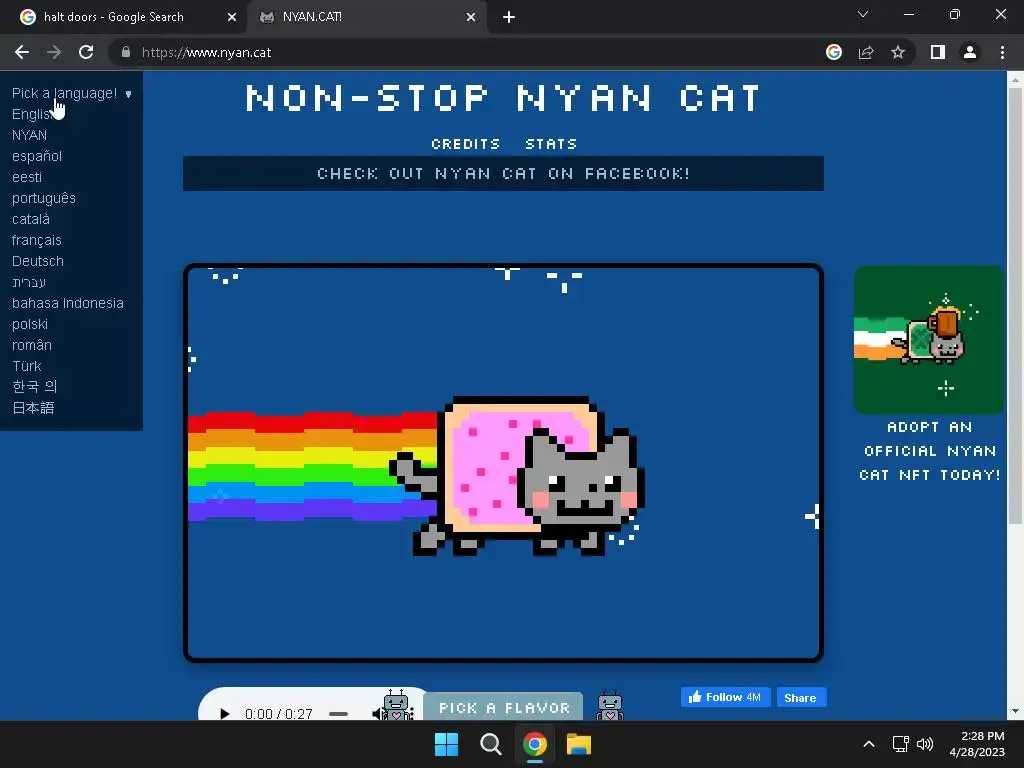
Task: View site information lock icon
Action: (x=126, y=52)
